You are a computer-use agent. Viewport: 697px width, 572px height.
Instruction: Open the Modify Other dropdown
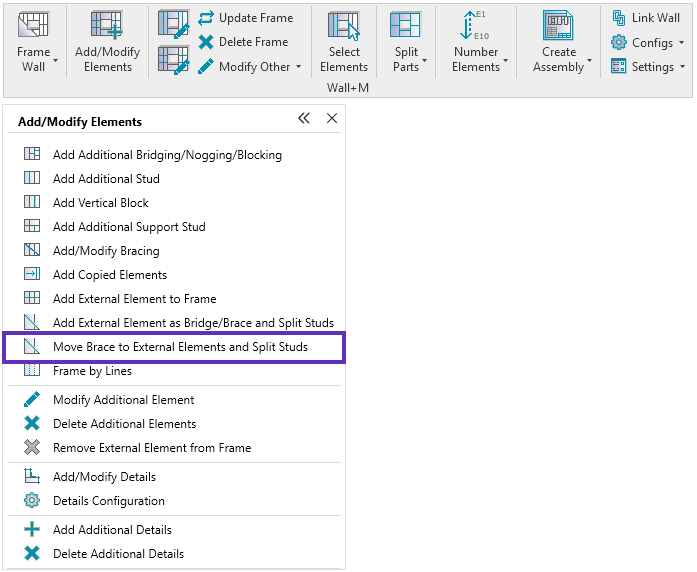298,67
